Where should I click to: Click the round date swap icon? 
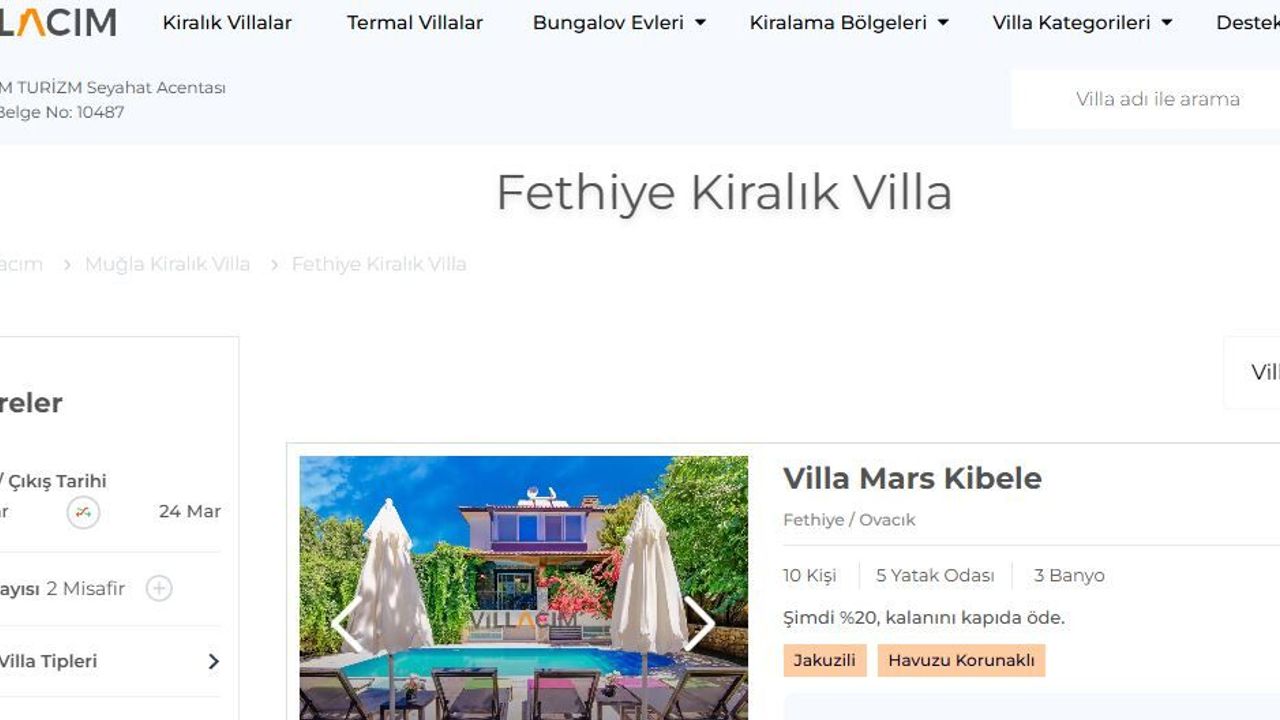click(x=84, y=512)
